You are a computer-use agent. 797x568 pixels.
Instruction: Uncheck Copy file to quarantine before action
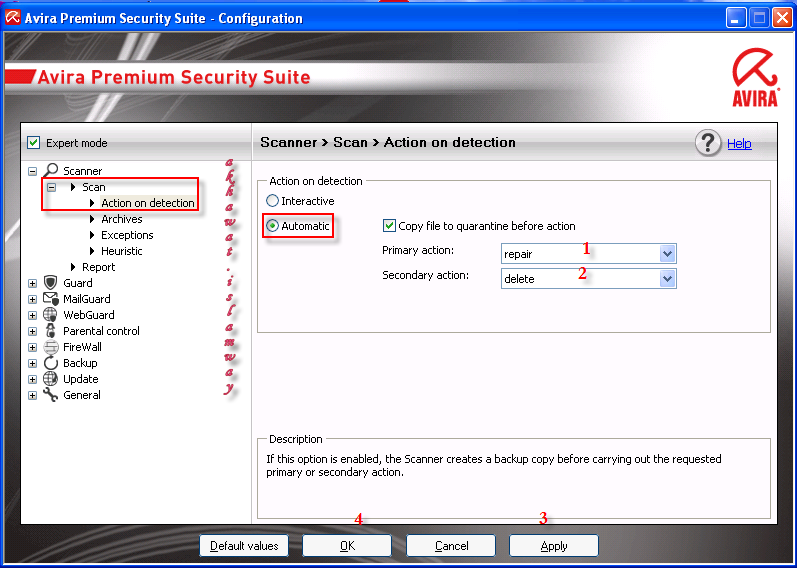point(389,225)
